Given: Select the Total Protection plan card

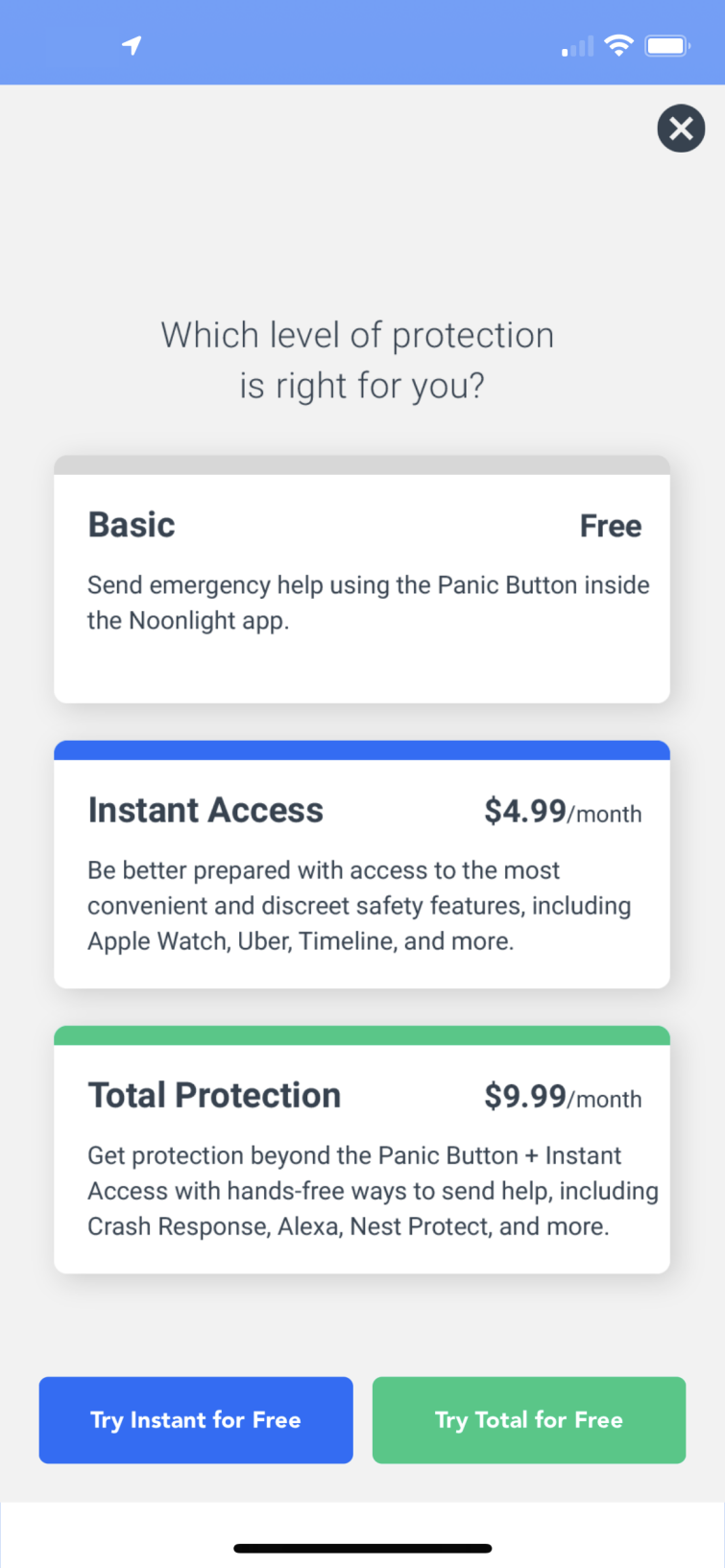Looking at the screenshot, I should (x=362, y=1150).
